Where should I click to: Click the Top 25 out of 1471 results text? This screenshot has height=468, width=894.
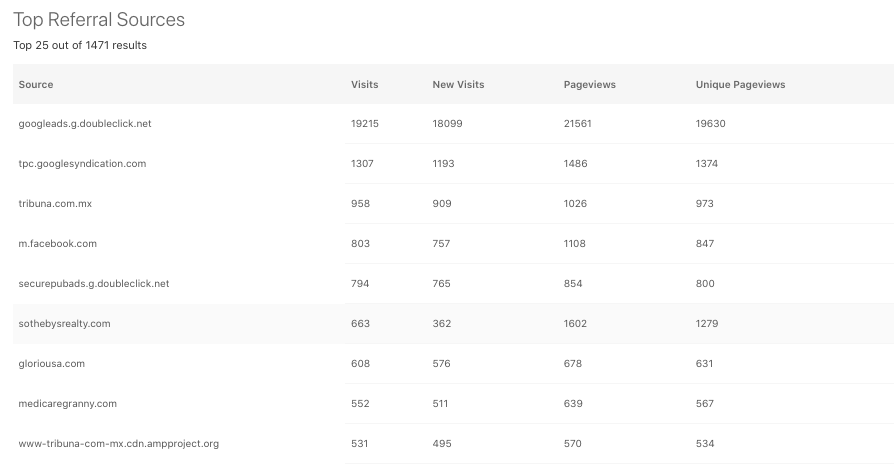coord(80,45)
